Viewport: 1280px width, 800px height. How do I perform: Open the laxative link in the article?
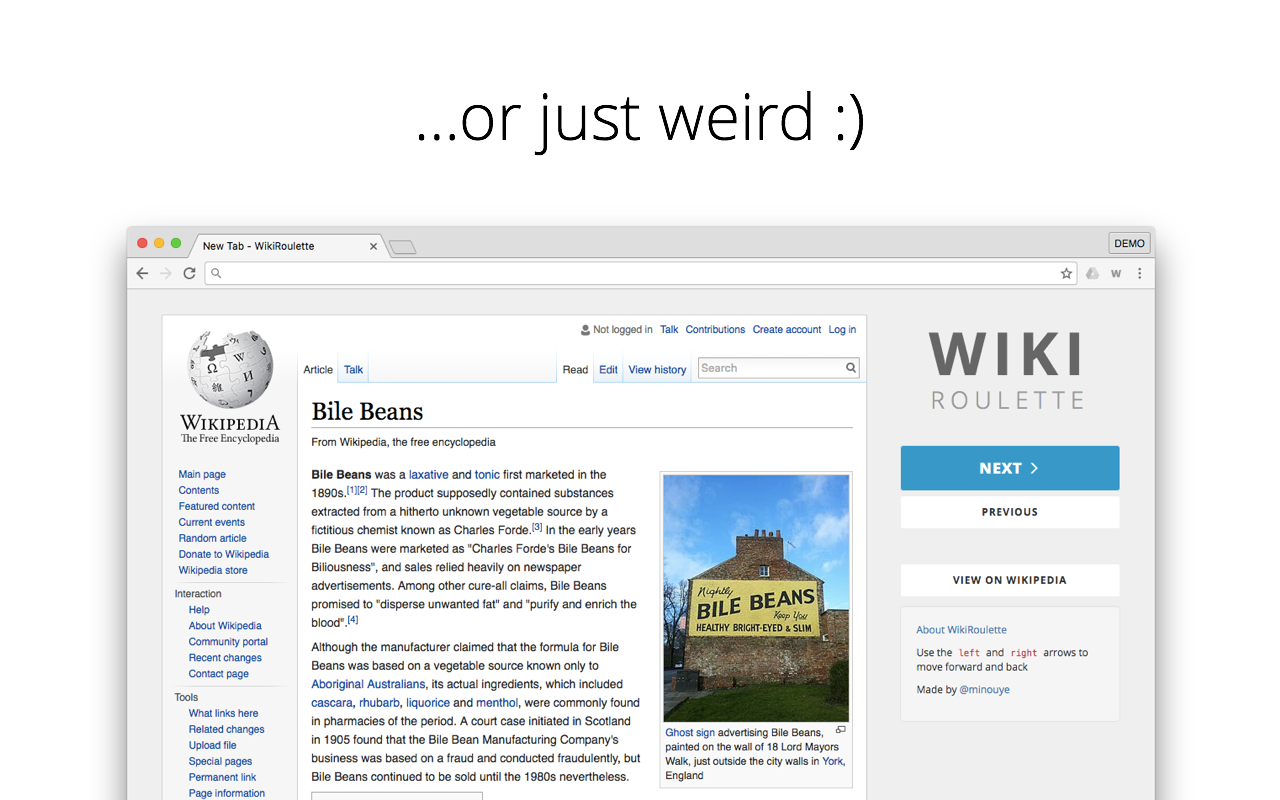tap(428, 475)
